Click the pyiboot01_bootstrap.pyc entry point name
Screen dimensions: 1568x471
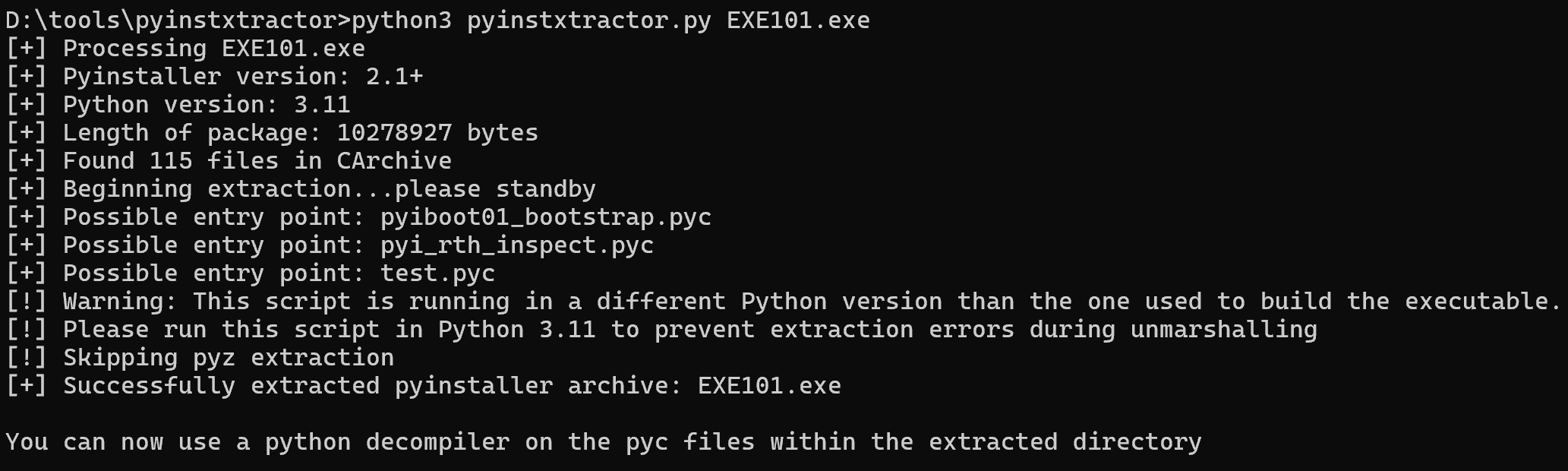545,217
